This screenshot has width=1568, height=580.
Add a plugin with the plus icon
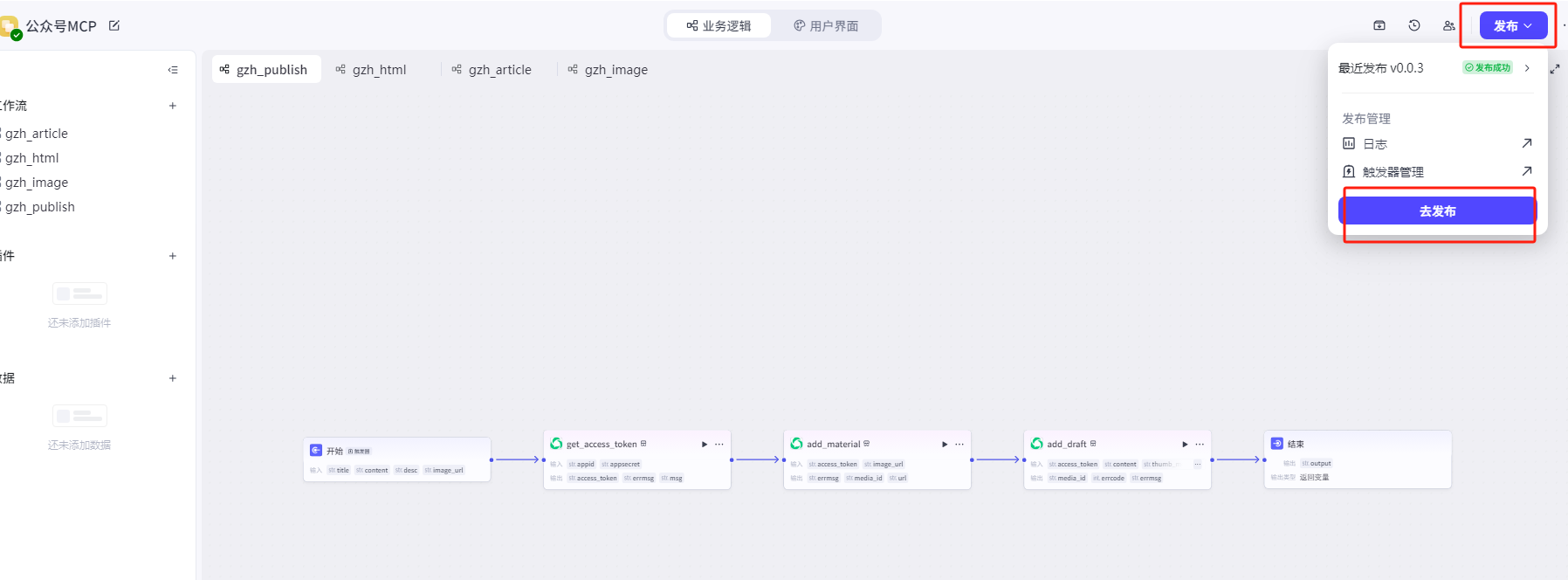[173, 256]
